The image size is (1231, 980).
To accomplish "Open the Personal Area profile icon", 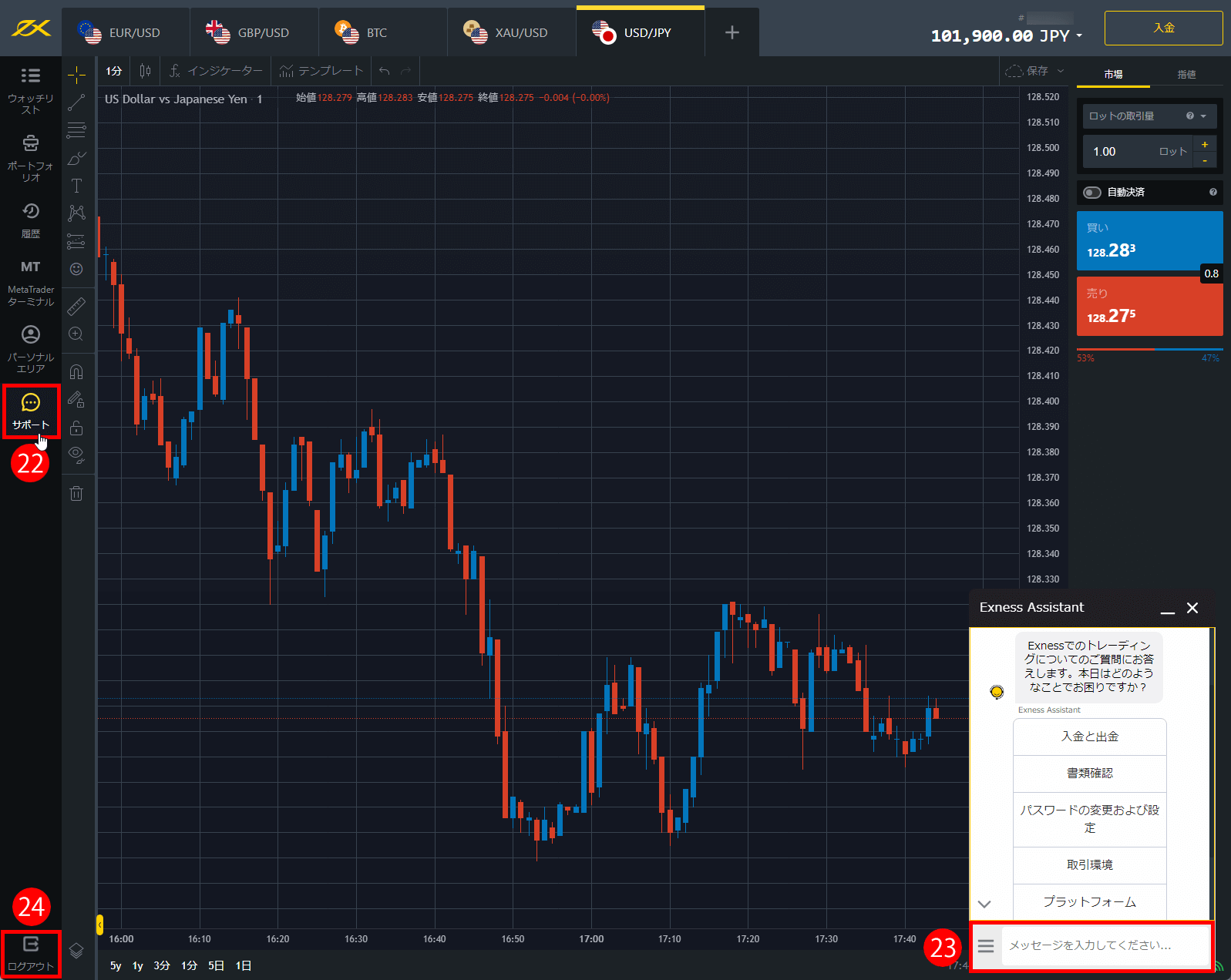I will (x=30, y=334).
